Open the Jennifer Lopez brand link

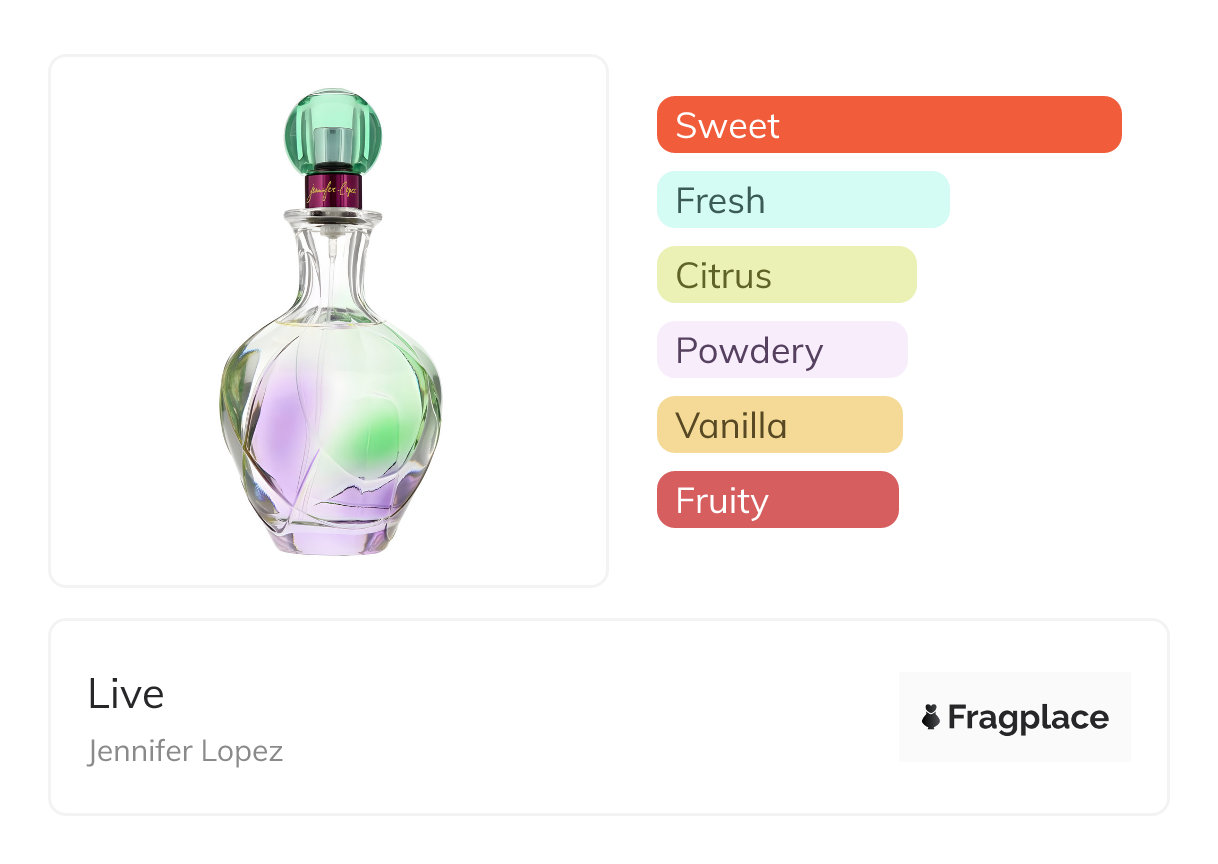[185, 751]
